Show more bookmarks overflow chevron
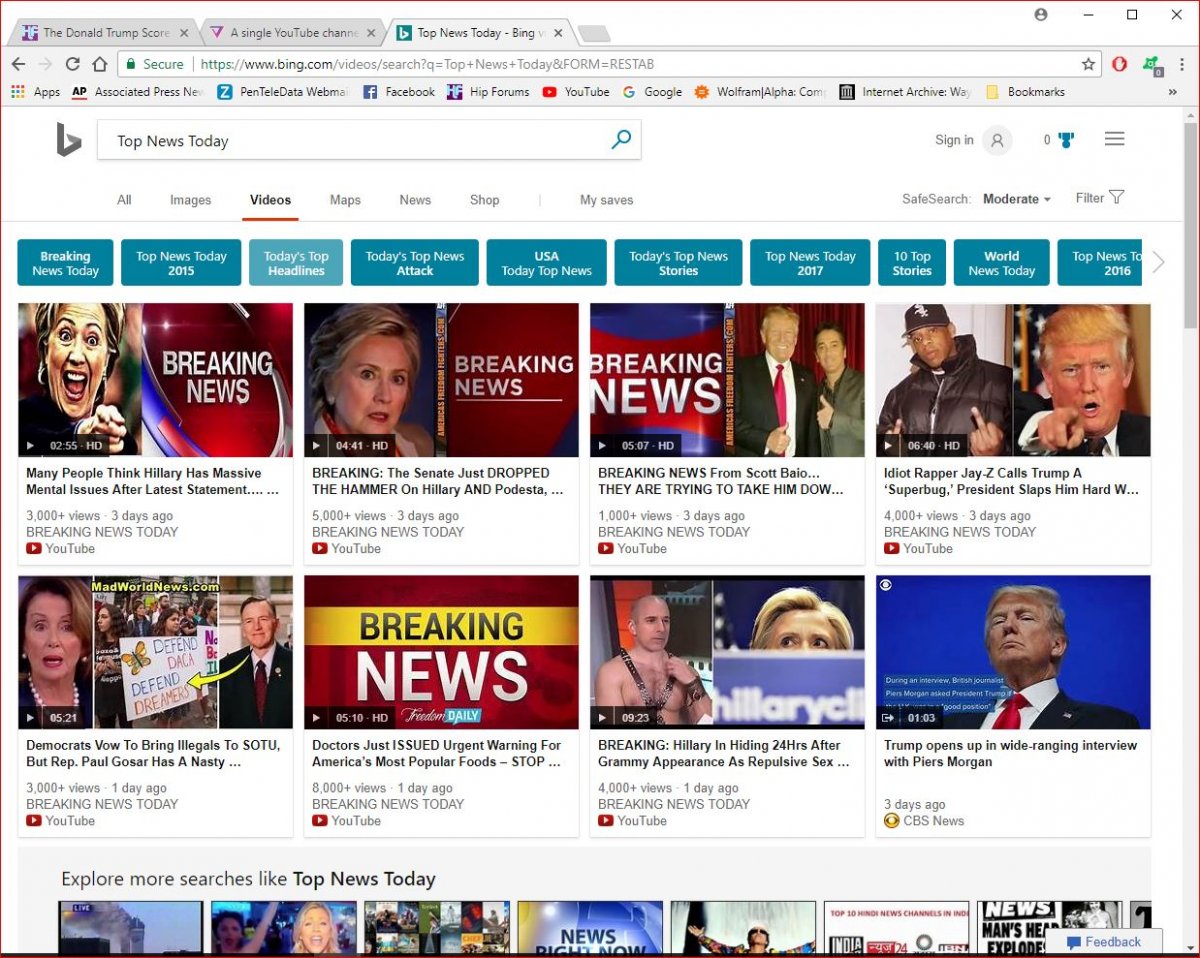 click(x=1172, y=92)
